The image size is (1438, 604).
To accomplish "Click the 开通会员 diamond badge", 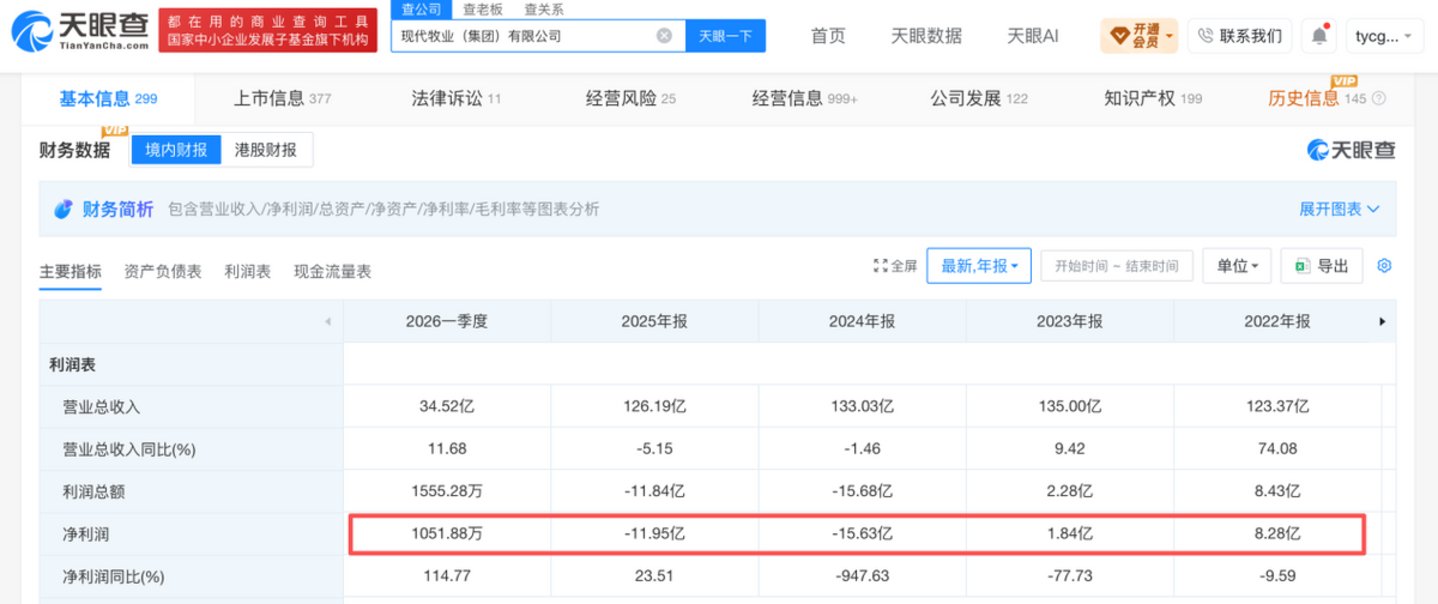I will tap(1139, 36).
